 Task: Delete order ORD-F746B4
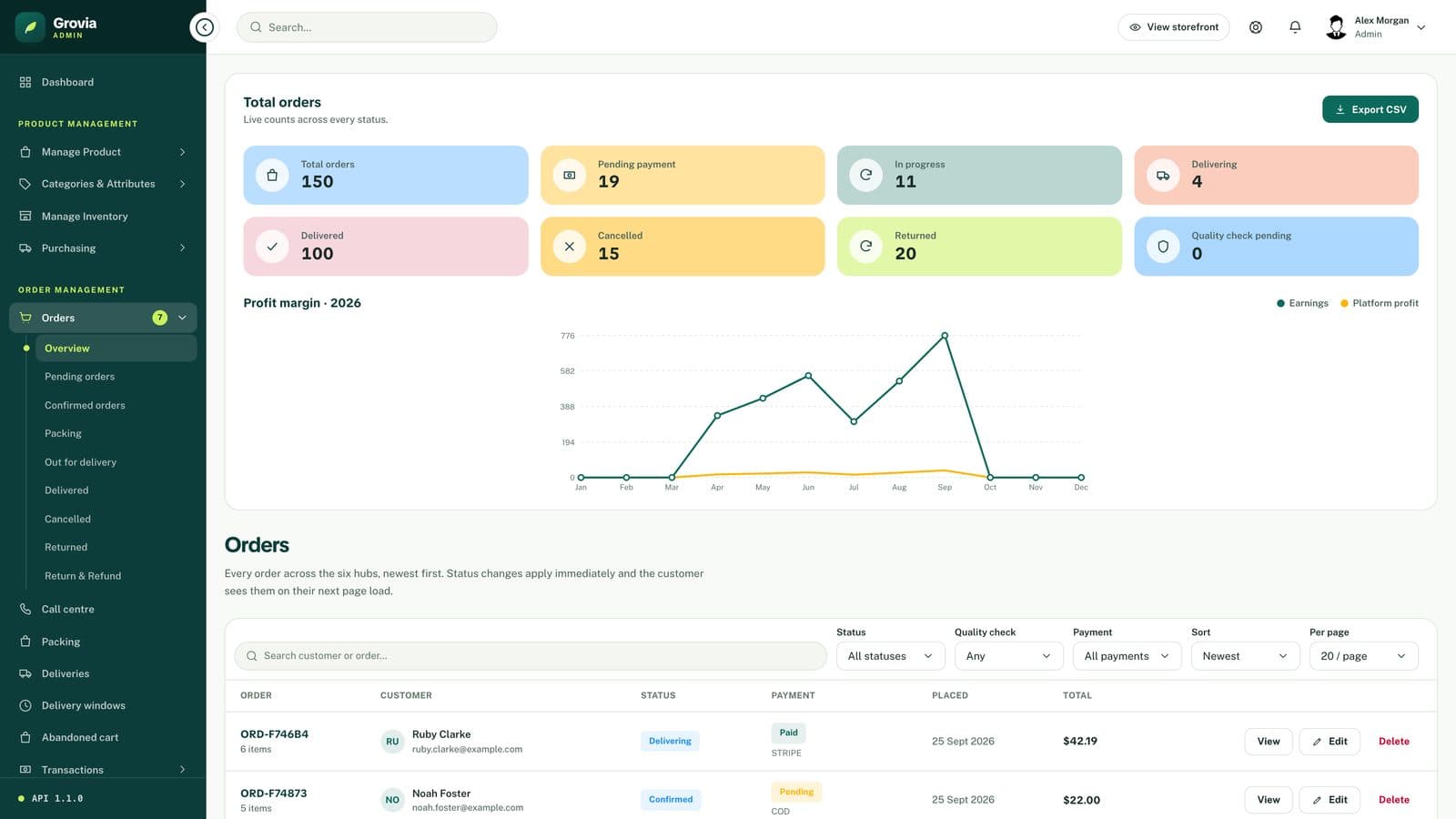1394,741
